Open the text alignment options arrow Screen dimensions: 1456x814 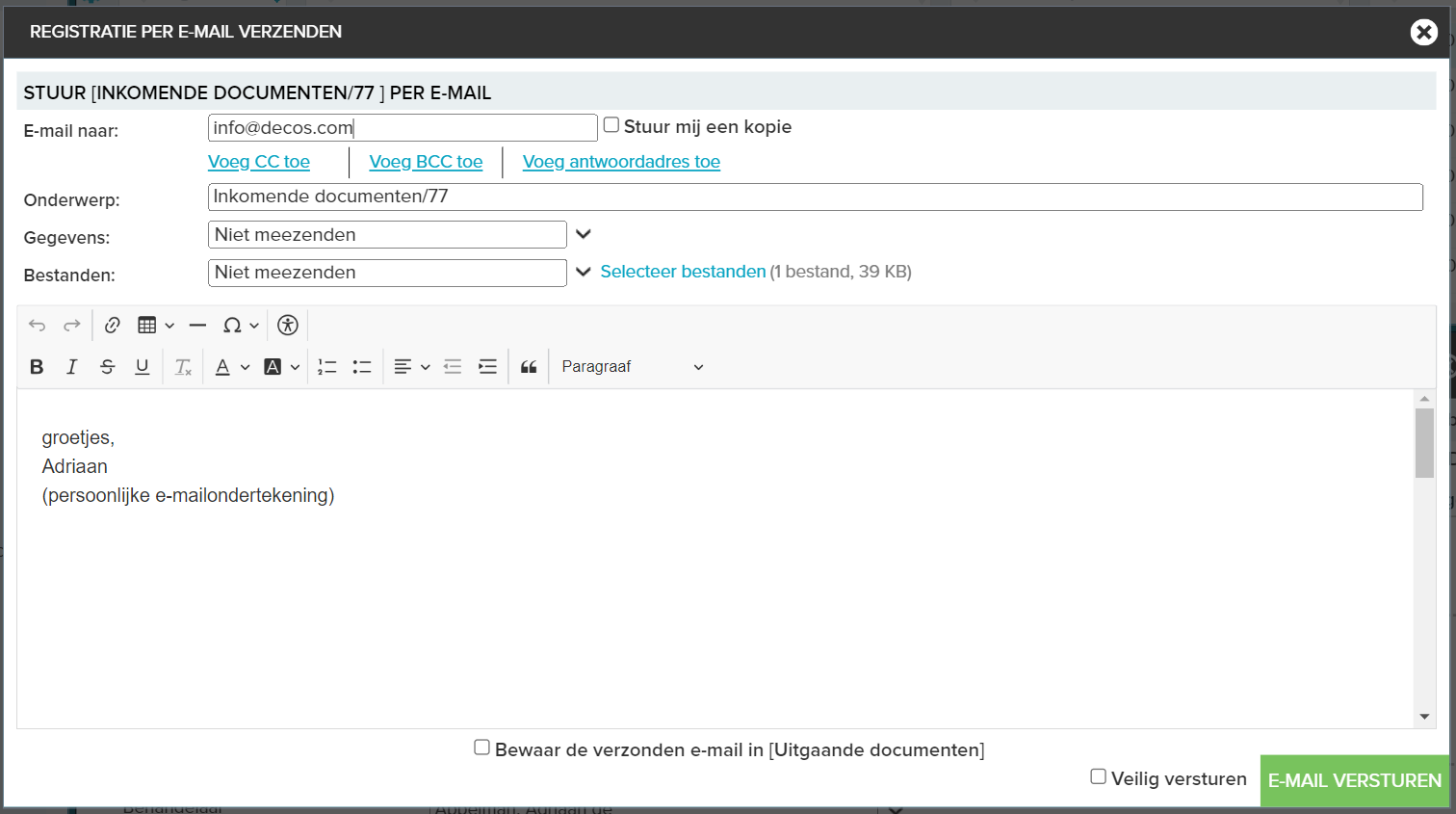click(426, 367)
